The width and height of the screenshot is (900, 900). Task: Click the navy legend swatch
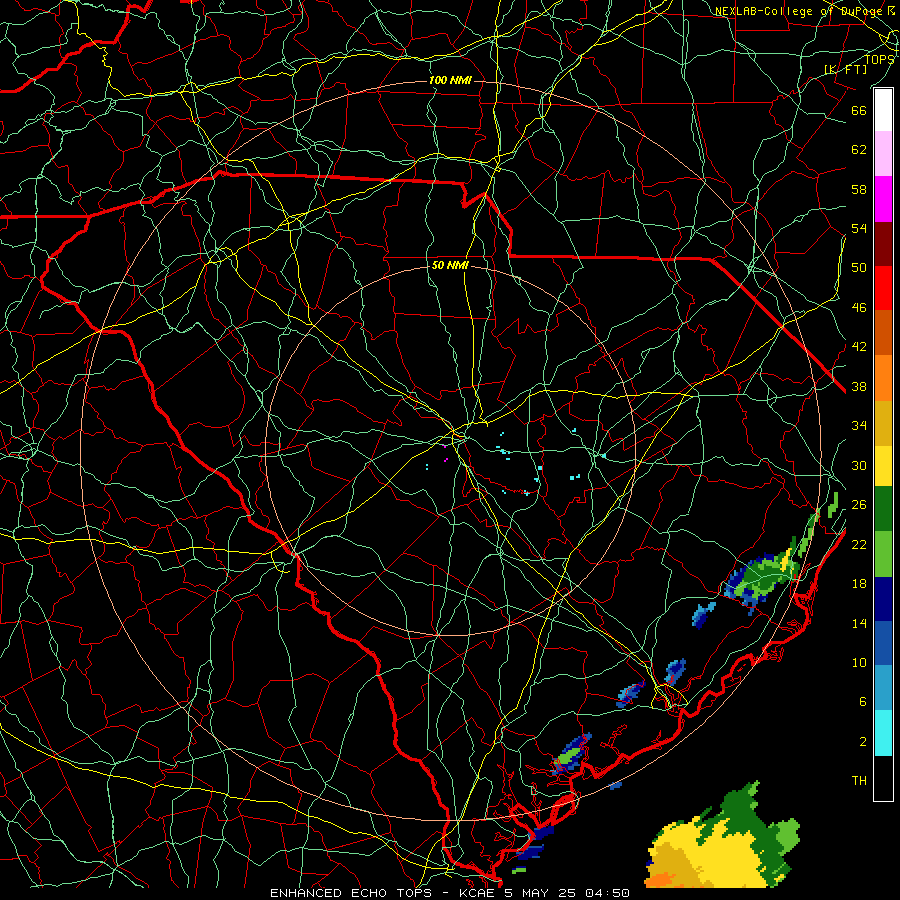(x=883, y=599)
